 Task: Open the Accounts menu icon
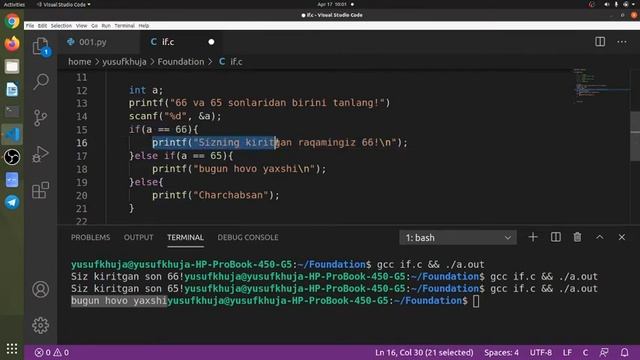click(x=40, y=289)
